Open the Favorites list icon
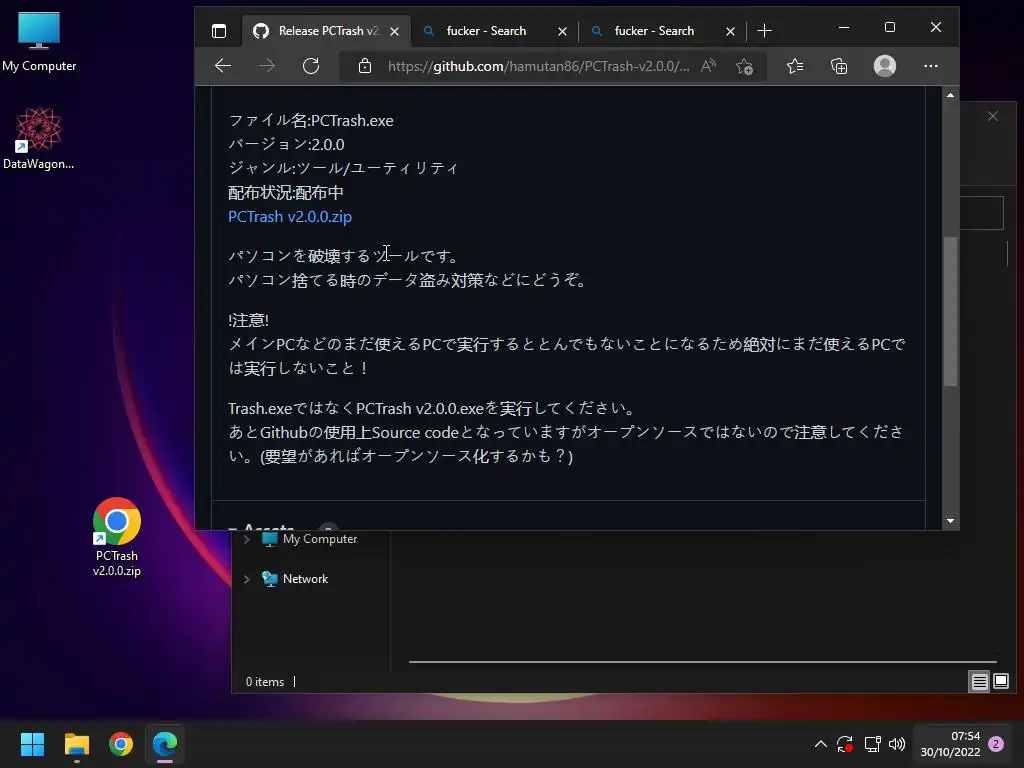This screenshot has height=768, width=1024. click(795, 66)
